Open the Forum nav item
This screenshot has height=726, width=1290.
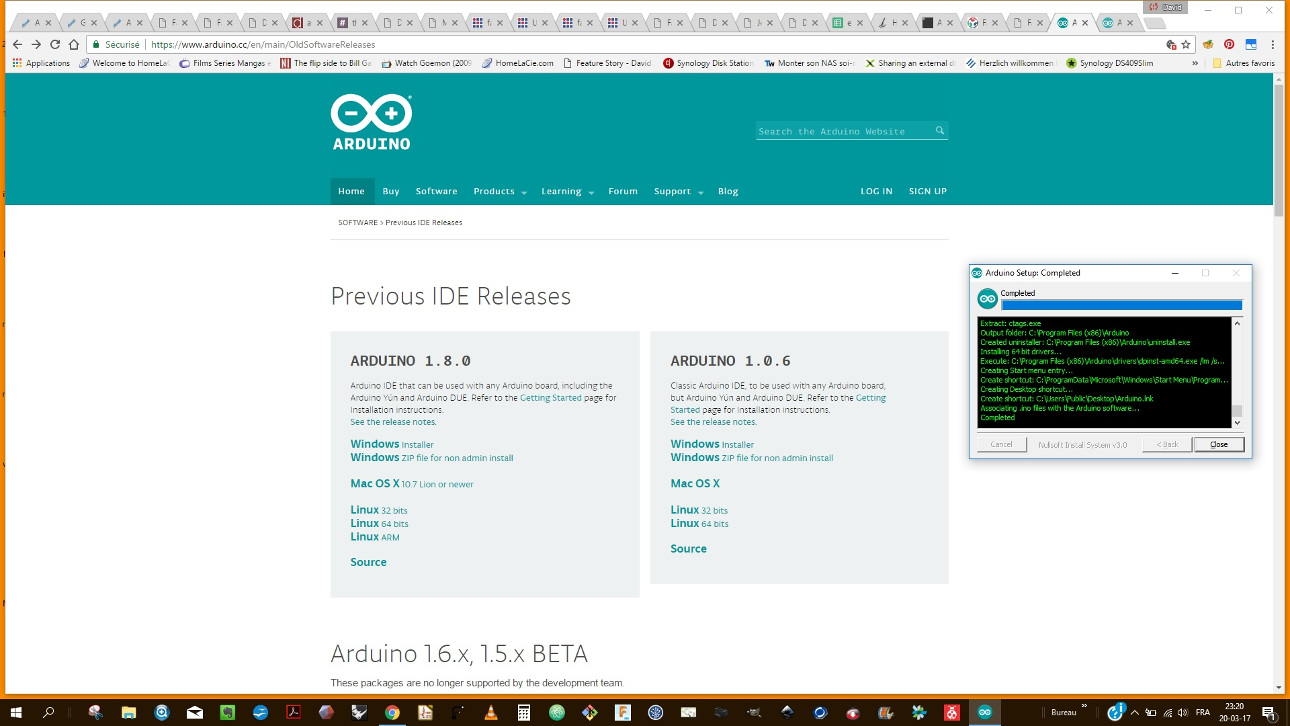[623, 191]
